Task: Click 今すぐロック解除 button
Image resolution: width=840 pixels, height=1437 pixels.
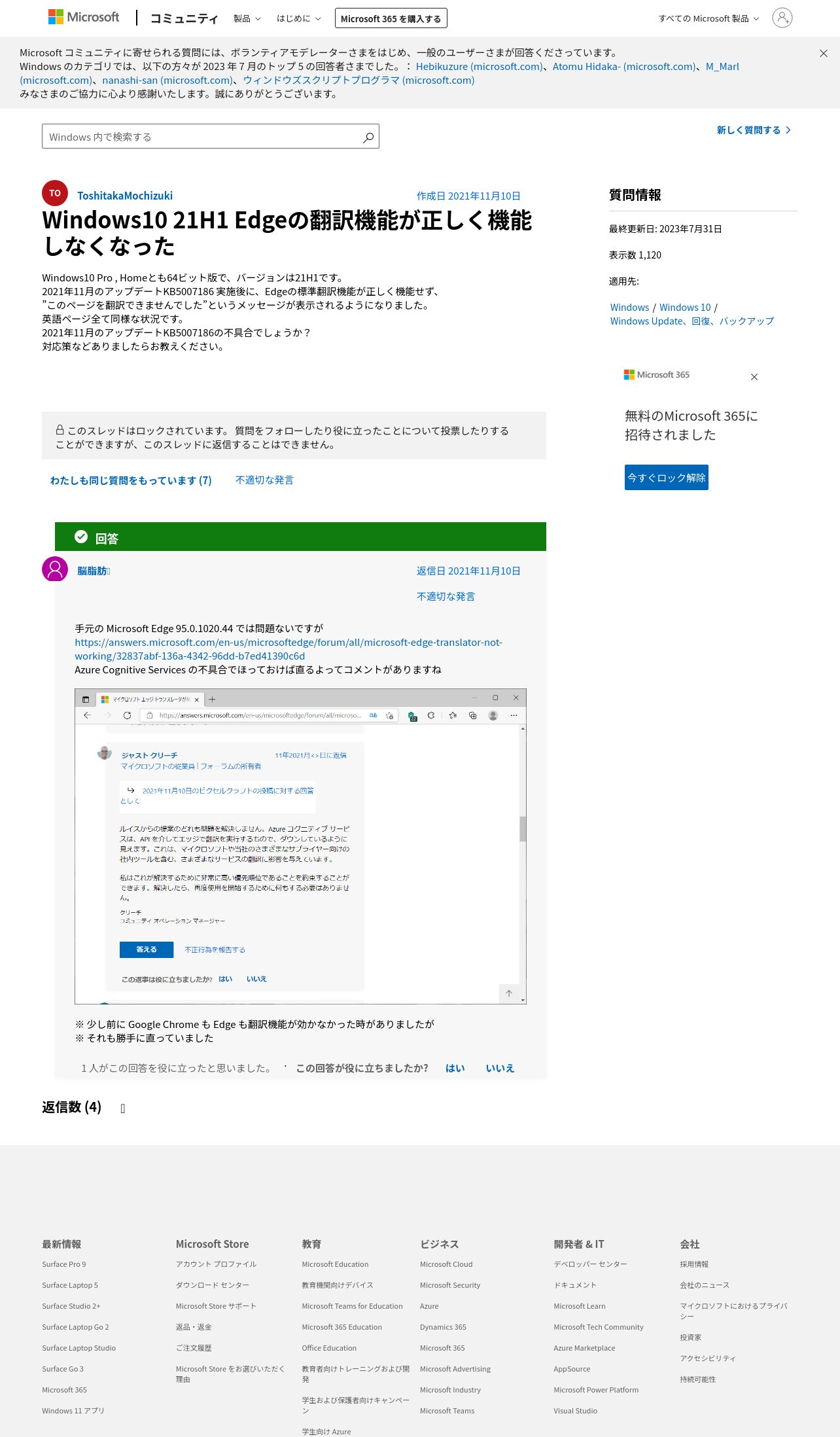Action: pos(667,478)
